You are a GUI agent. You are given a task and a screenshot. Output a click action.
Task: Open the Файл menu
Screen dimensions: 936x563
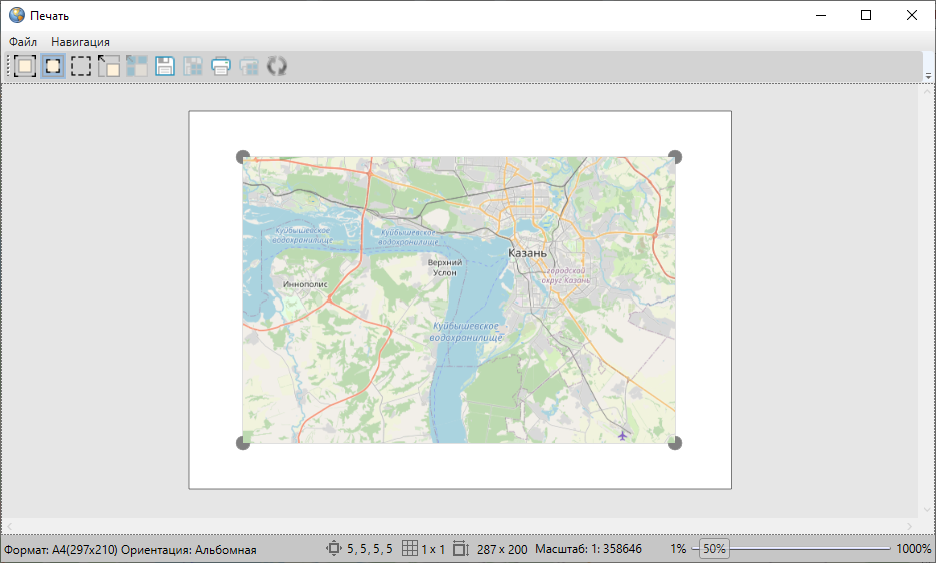point(23,42)
